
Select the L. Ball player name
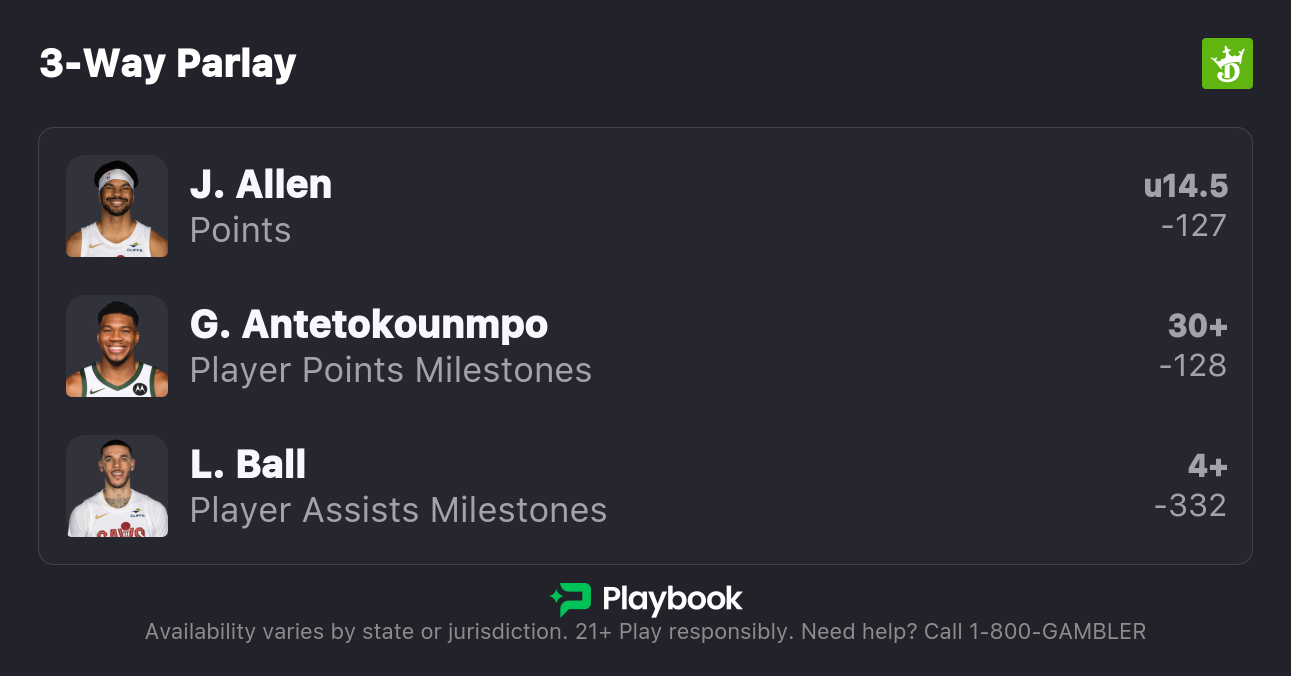[x=248, y=465]
